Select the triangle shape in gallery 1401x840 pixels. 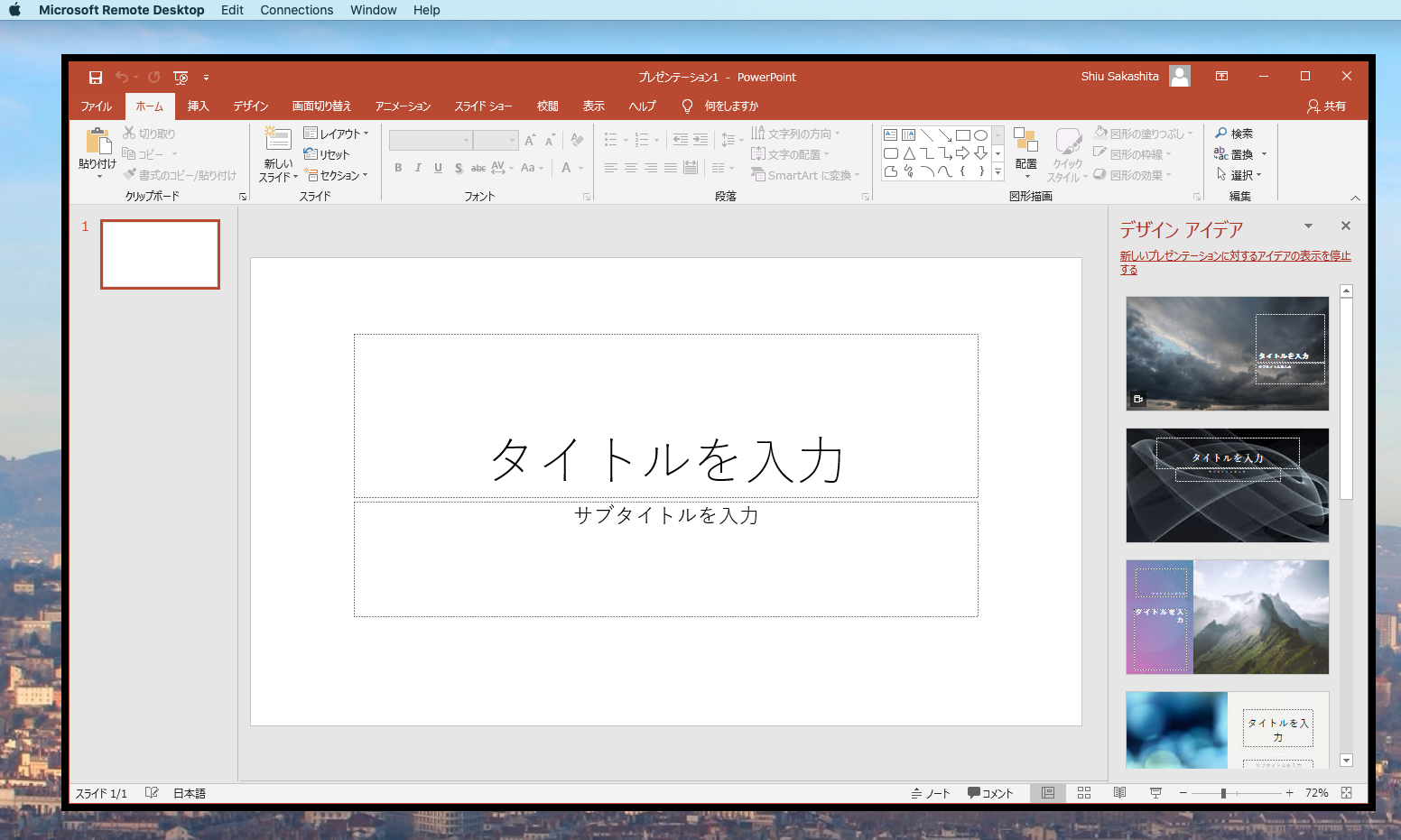pyautogui.click(x=909, y=153)
